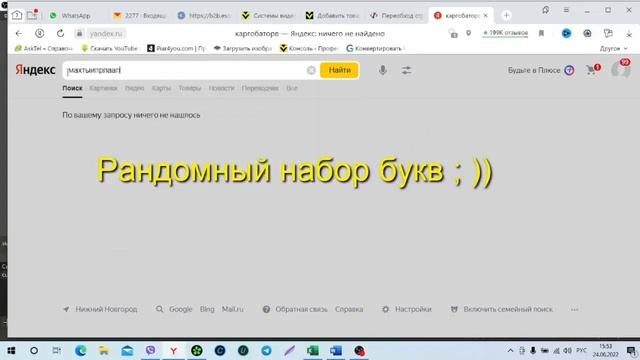Screen dimensions: 640x360
Task: Open the Перебход browser tab
Action: coord(396,16)
